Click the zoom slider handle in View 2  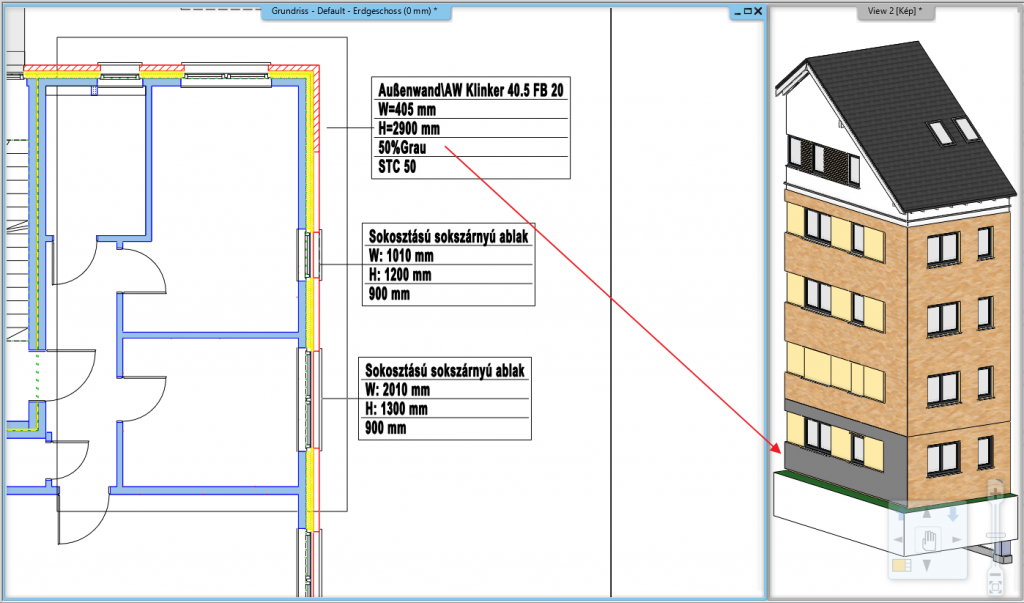(x=995, y=536)
